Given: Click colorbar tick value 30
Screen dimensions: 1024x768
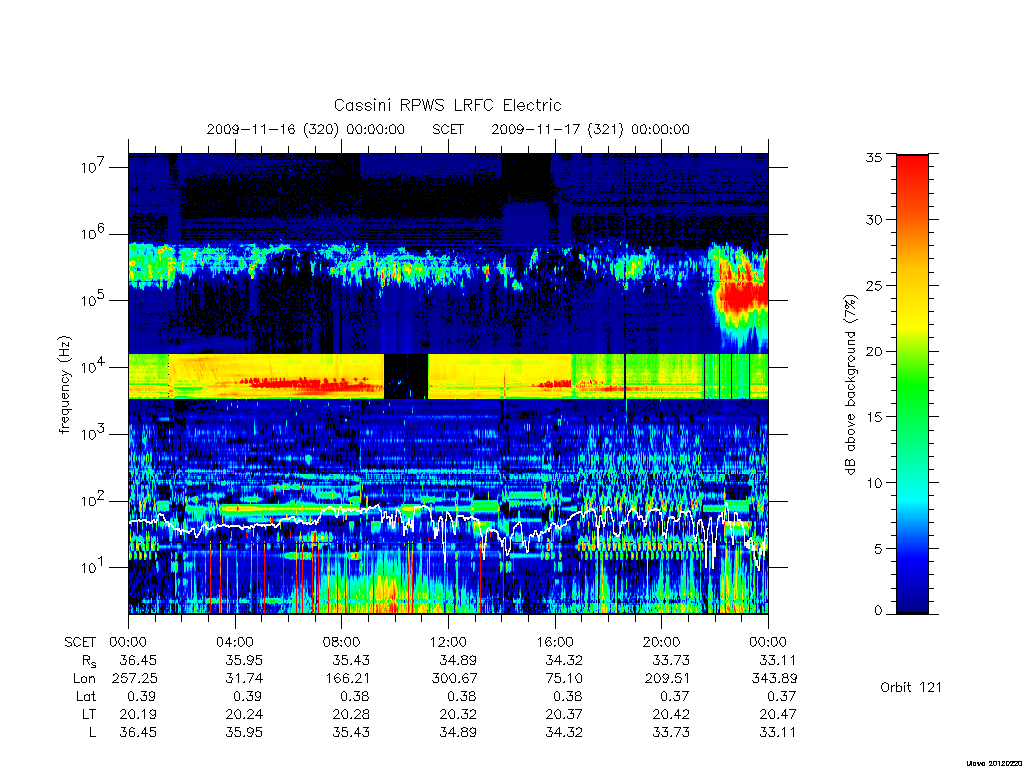Looking at the screenshot, I should point(874,220).
